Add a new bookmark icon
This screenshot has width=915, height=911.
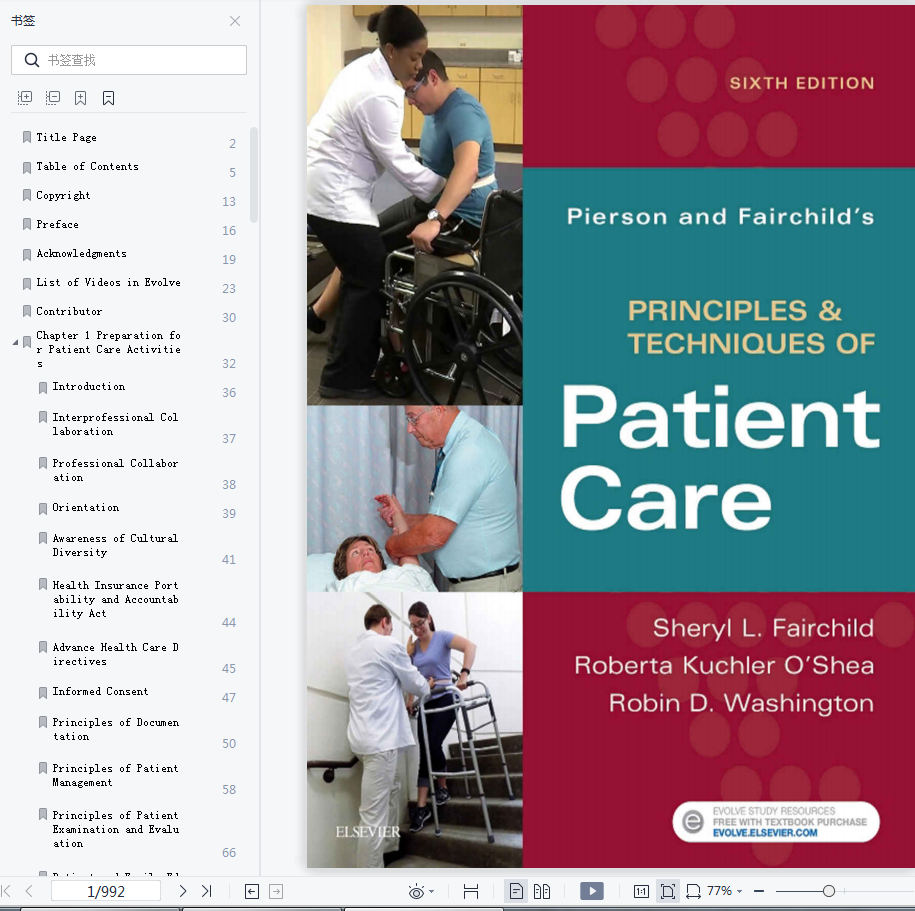click(x=81, y=97)
